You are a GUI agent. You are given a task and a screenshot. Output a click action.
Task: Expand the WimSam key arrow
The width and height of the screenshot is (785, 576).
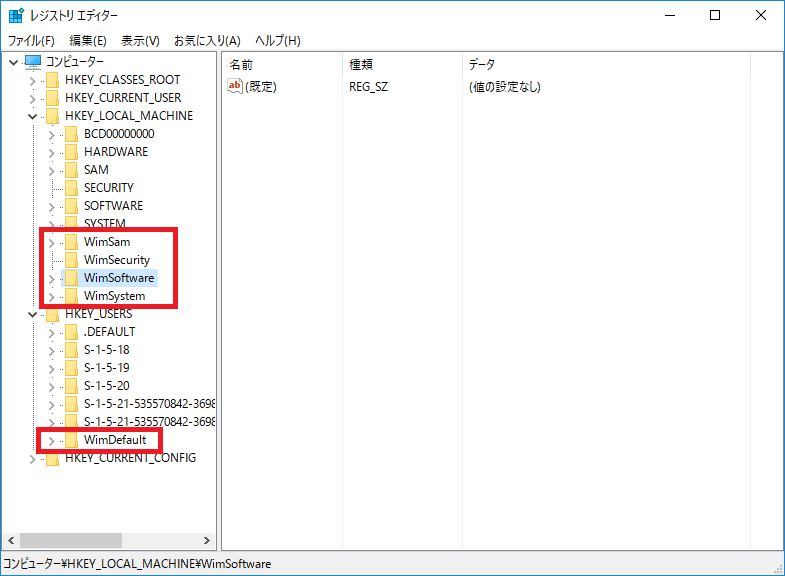[x=51, y=243]
